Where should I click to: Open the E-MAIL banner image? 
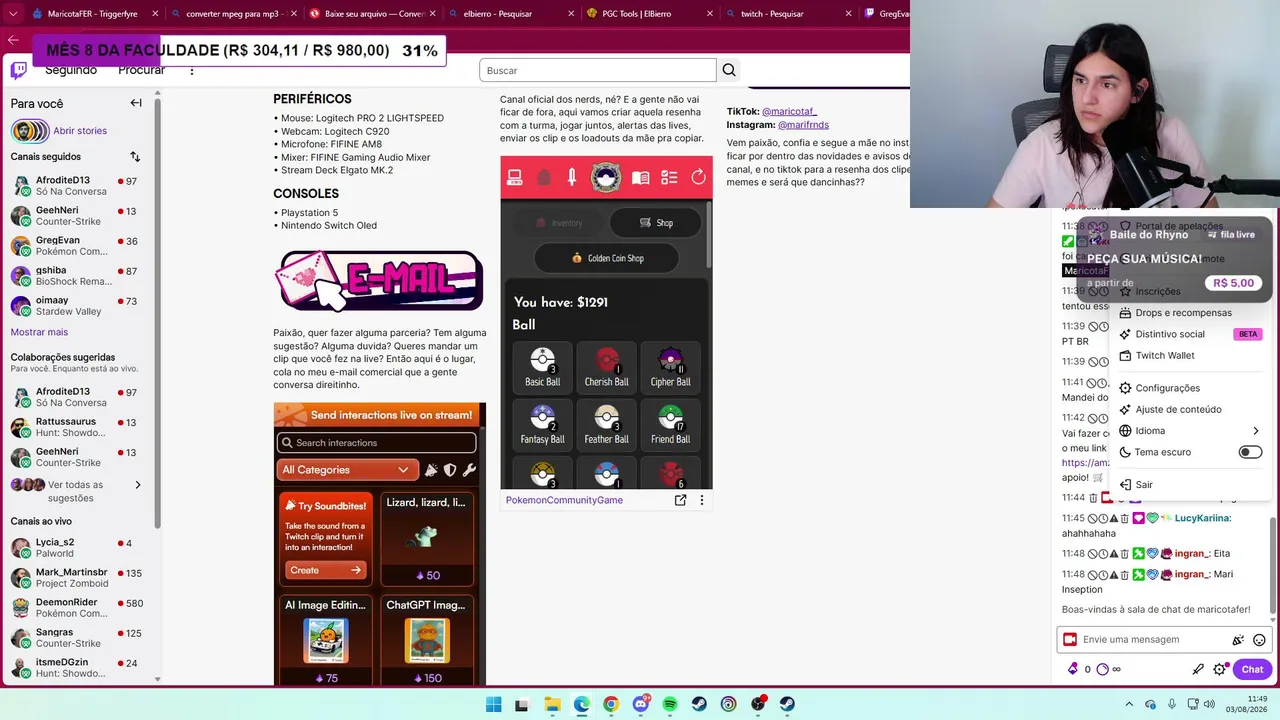[379, 280]
